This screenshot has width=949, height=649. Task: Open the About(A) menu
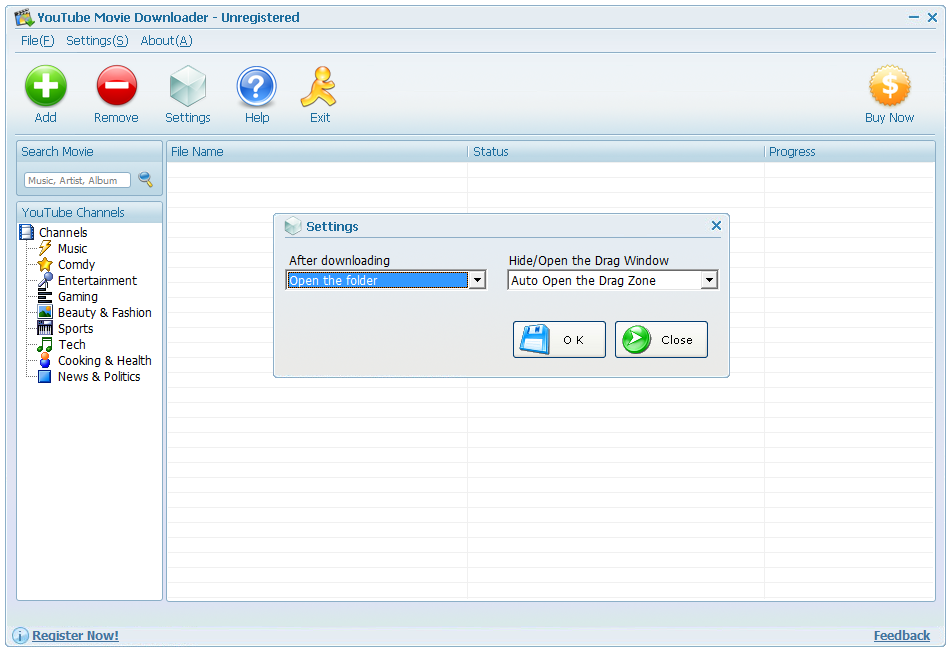tap(166, 41)
